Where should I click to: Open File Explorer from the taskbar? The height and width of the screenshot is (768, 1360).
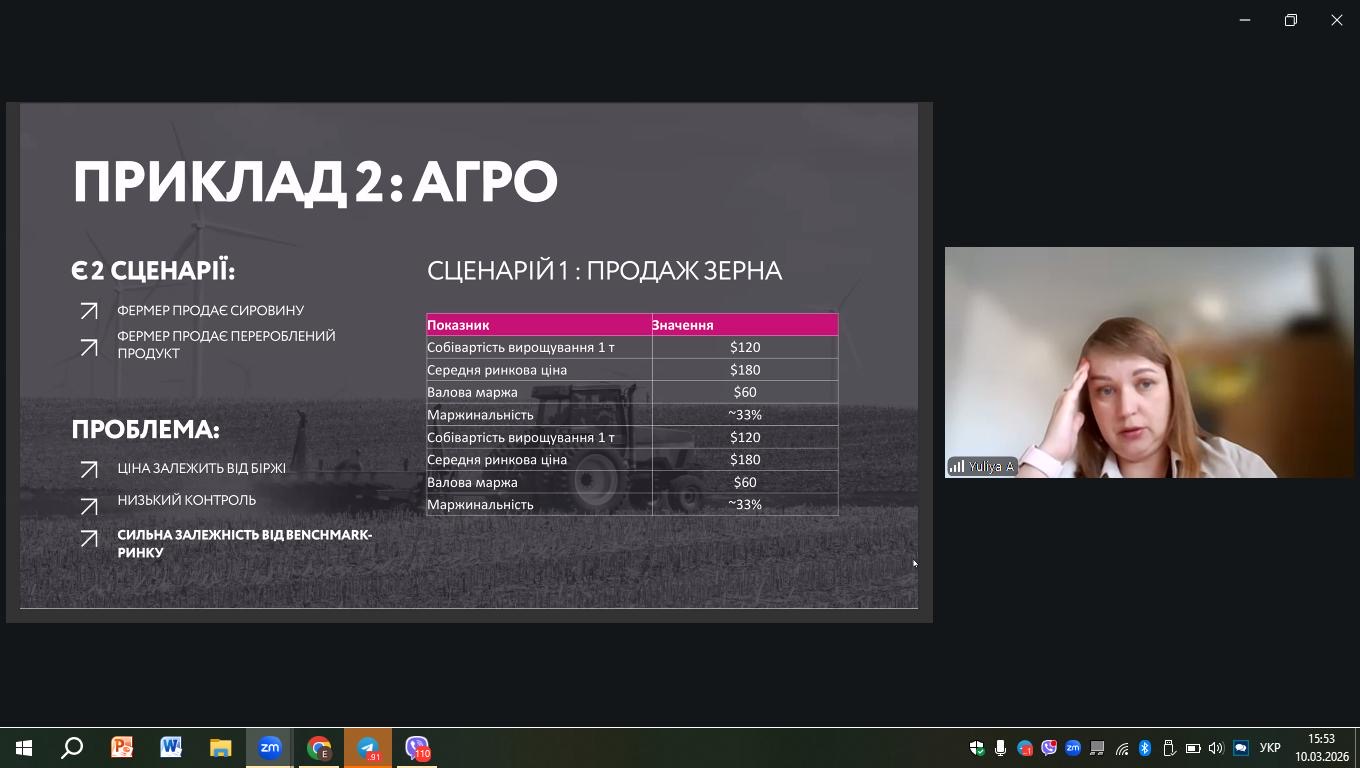[220, 748]
